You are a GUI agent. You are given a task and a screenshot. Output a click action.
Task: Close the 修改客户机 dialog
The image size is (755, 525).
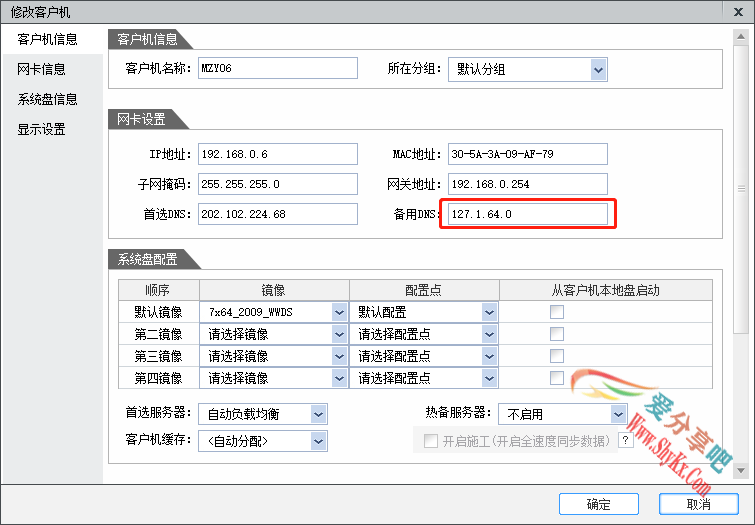pyautogui.click(x=738, y=12)
